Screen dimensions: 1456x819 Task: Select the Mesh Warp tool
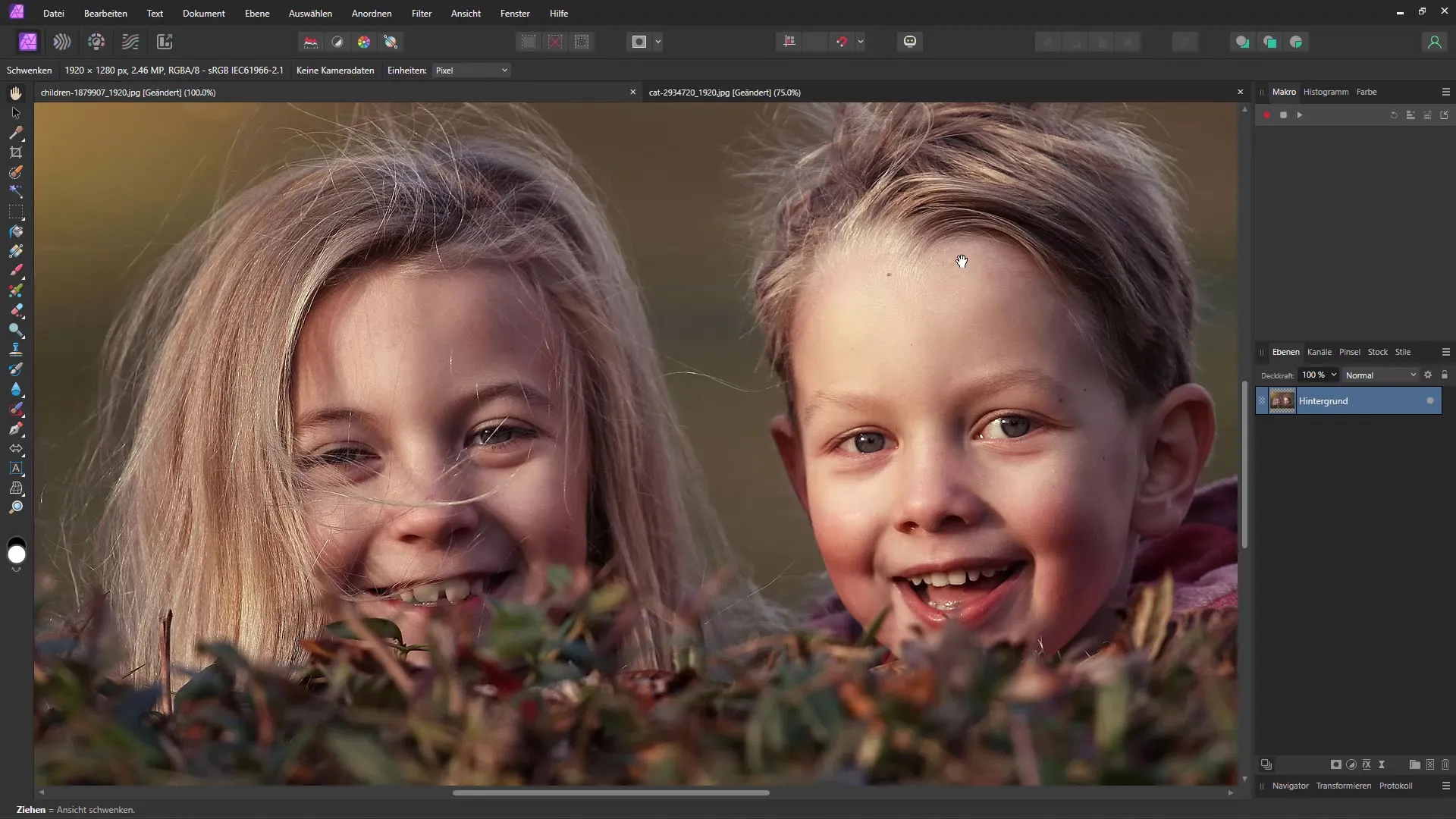[x=16, y=488]
